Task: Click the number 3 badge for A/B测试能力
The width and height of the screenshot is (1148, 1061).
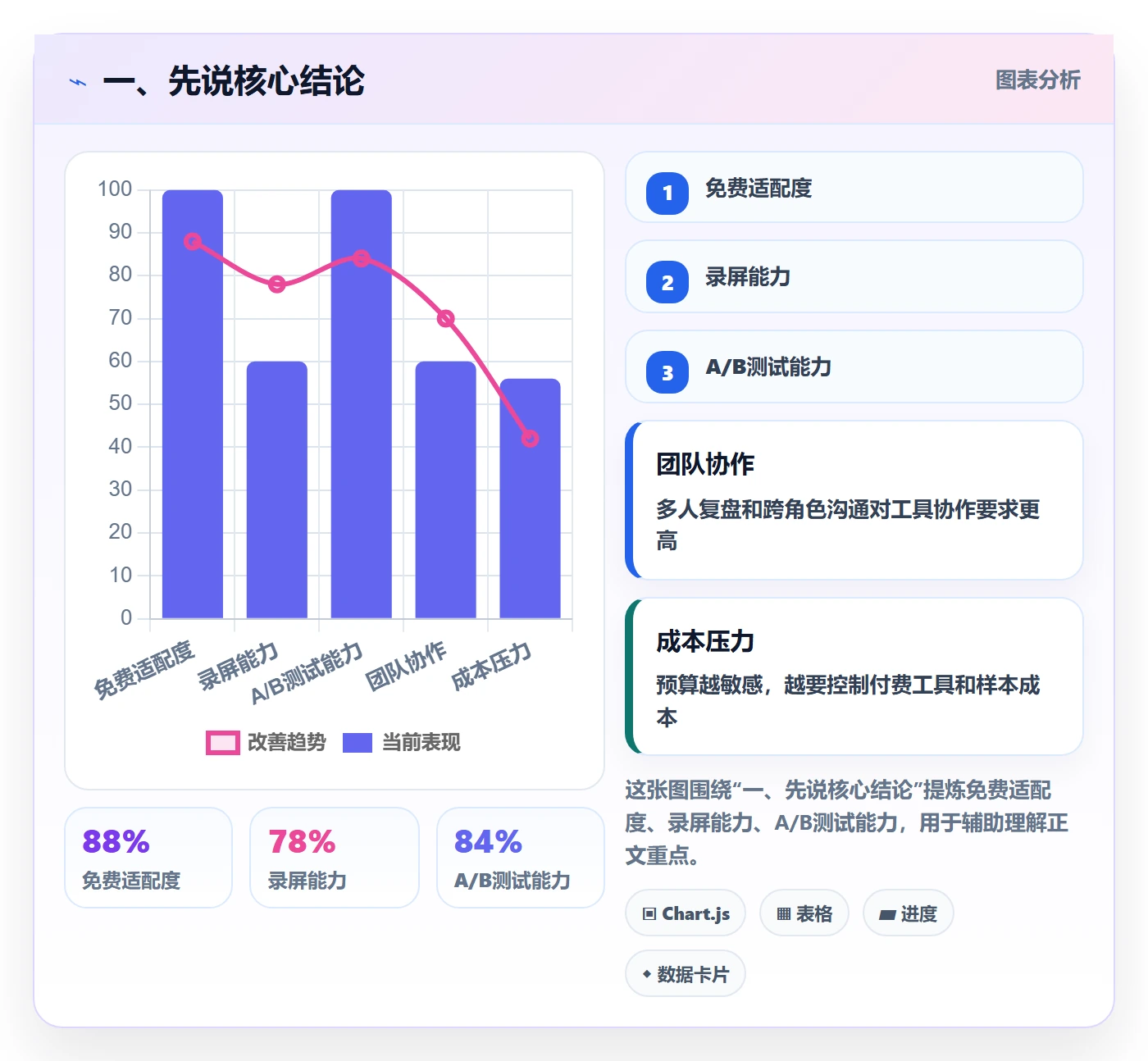Action: [x=667, y=372]
